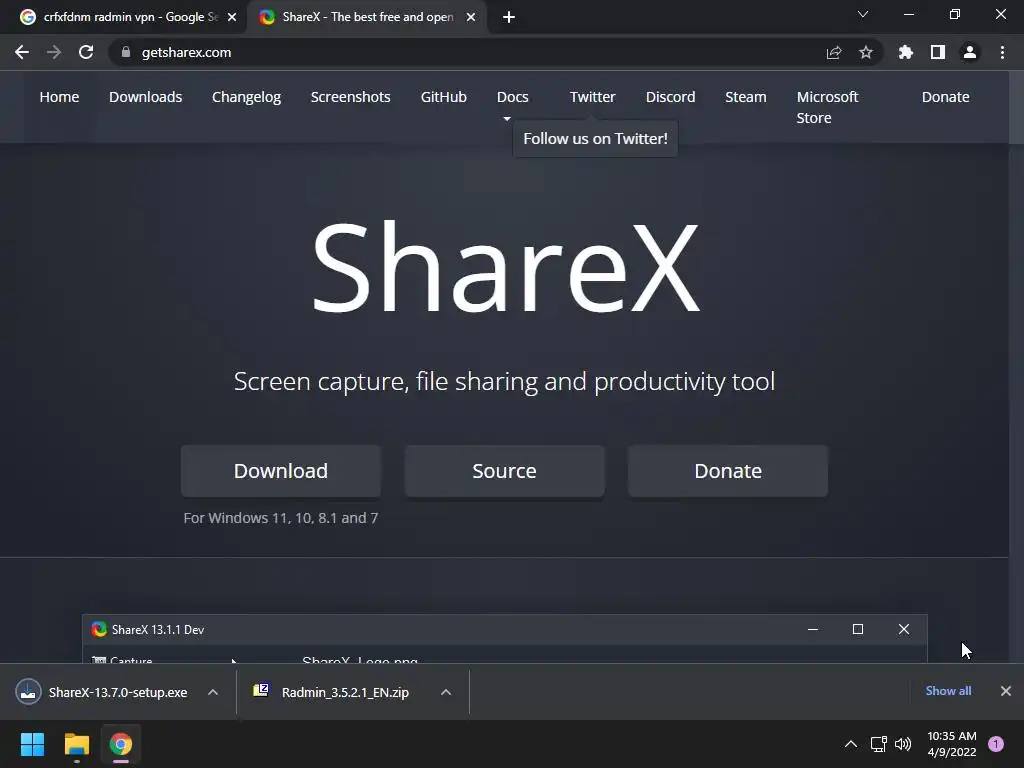The image size is (1024, 768).
Task: Go back to the previous page
Action: tap(22, 52)
